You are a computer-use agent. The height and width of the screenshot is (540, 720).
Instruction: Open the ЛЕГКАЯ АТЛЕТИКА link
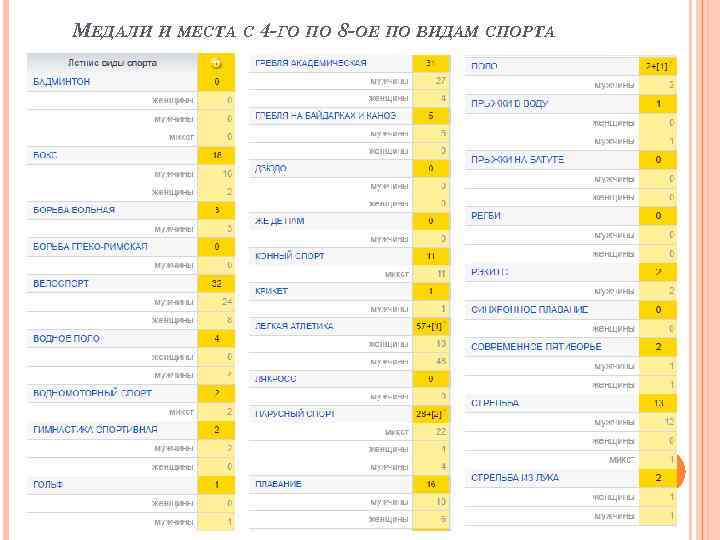pyautogui.click(x=298, y=326)
